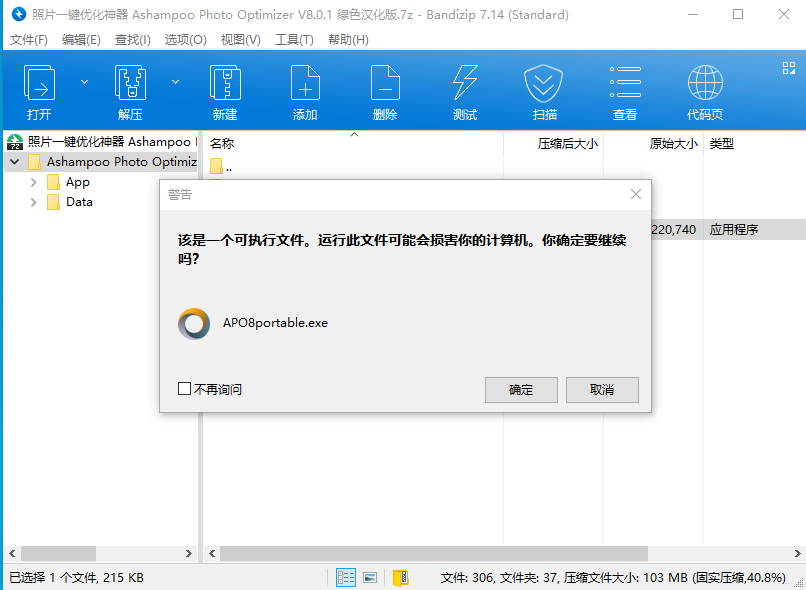Open the 工具(T) menu
The image size is (806, 590).
(294, 40)
